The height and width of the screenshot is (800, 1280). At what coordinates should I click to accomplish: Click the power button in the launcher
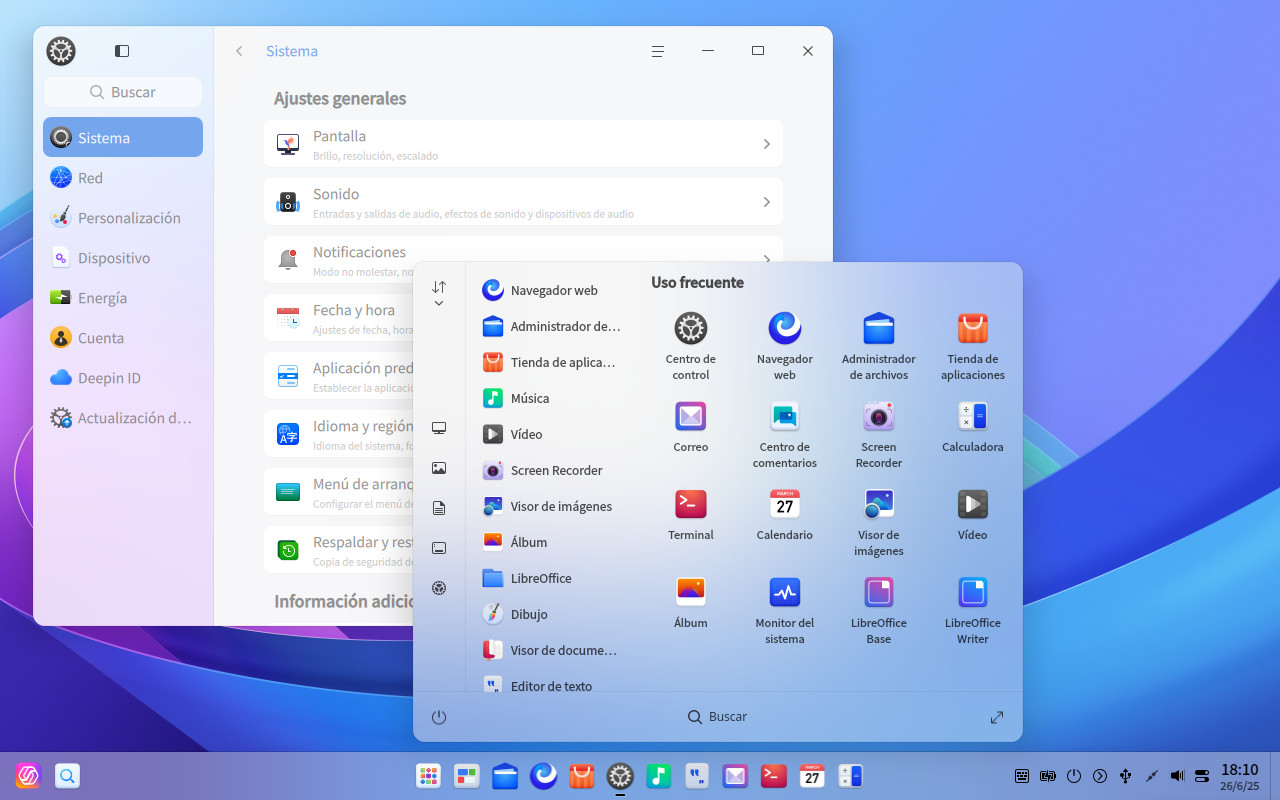438,717
